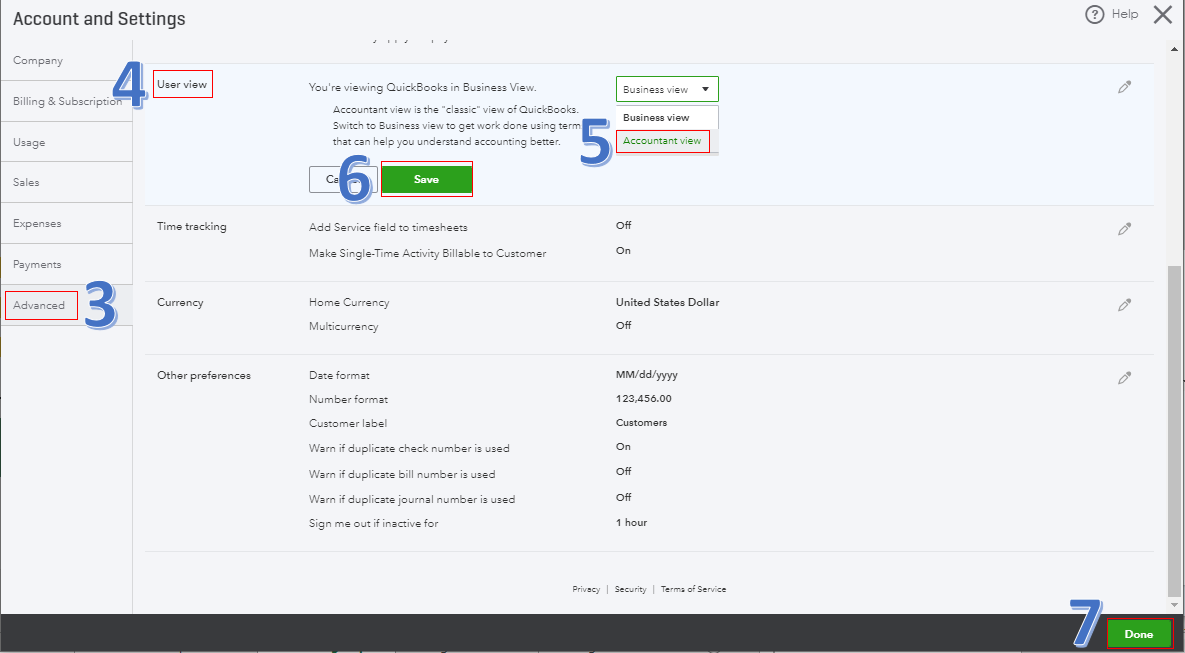Screen dimensions: 1185x653
Task: Click the 123,456.00 value
Action: [644, 398]
